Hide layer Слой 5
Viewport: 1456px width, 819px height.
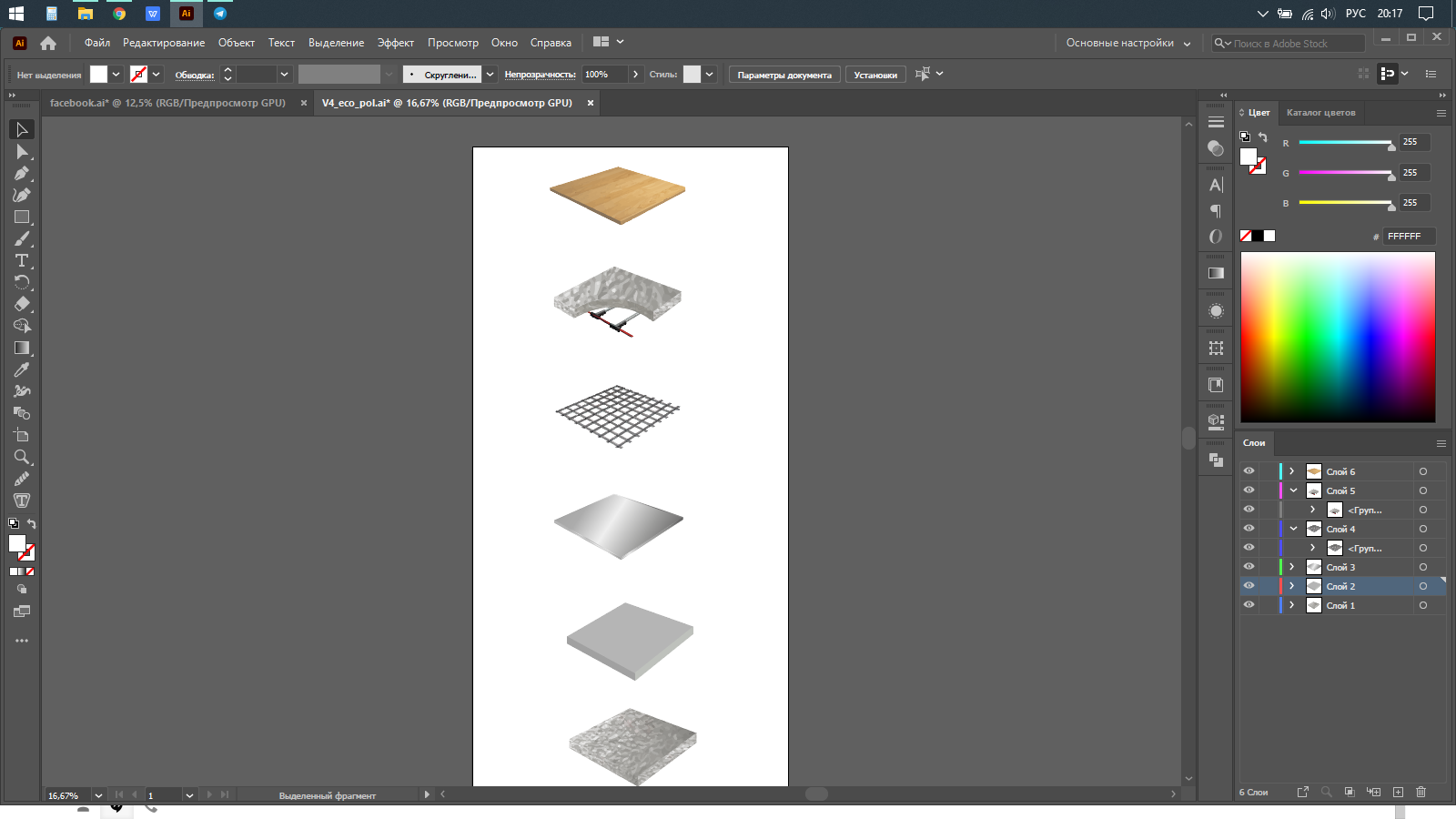[x=1249, y=490]
